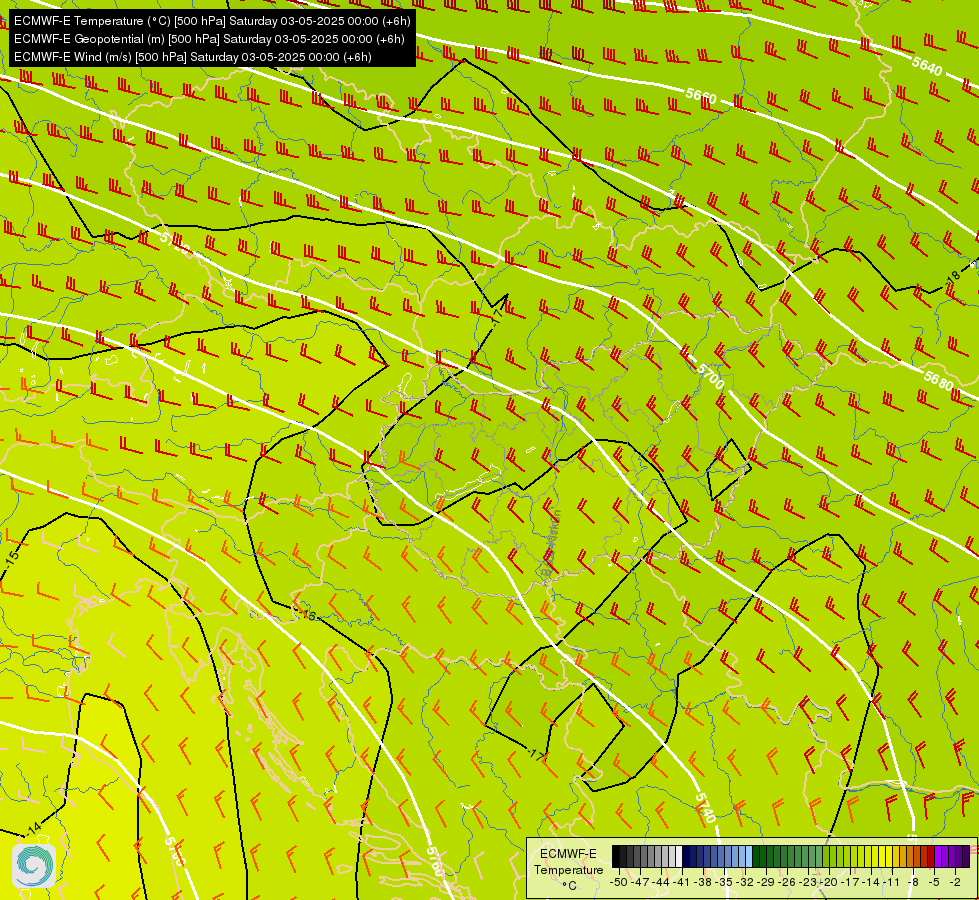Click the 5640 geopotential contour label
979x900 pixels.
tap(927, 66)
